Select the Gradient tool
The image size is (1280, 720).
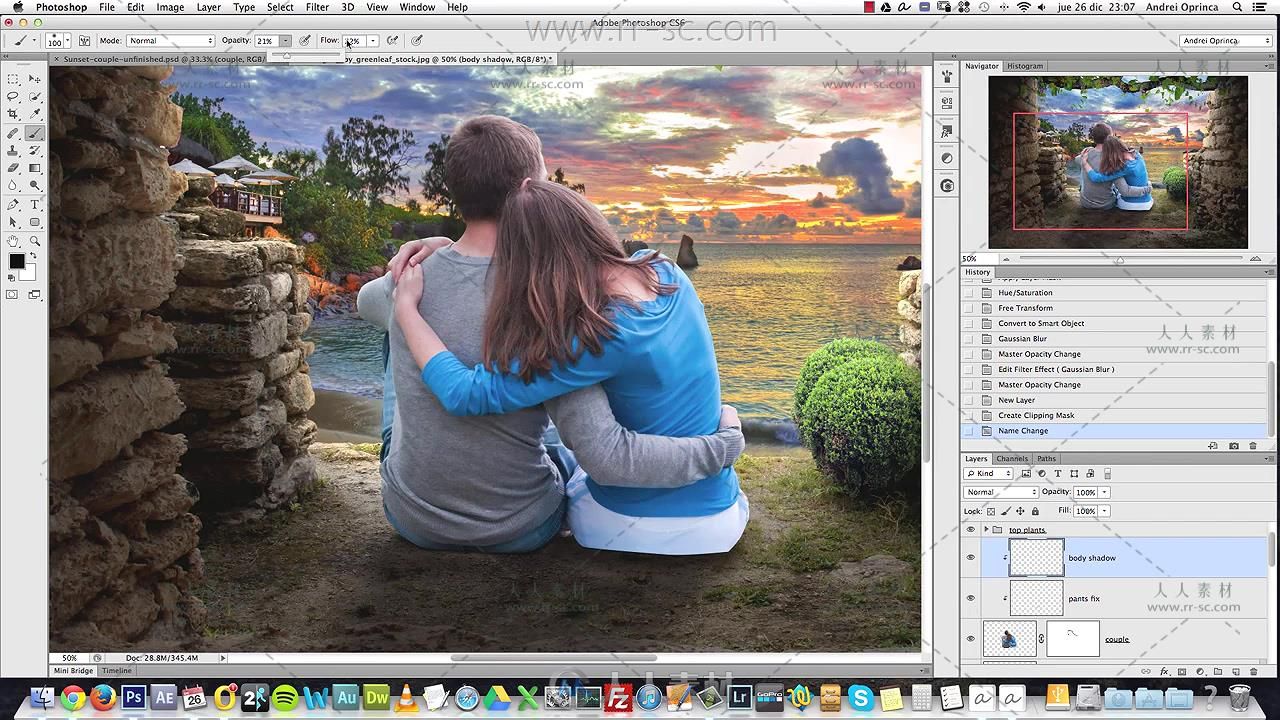[35, 168]
